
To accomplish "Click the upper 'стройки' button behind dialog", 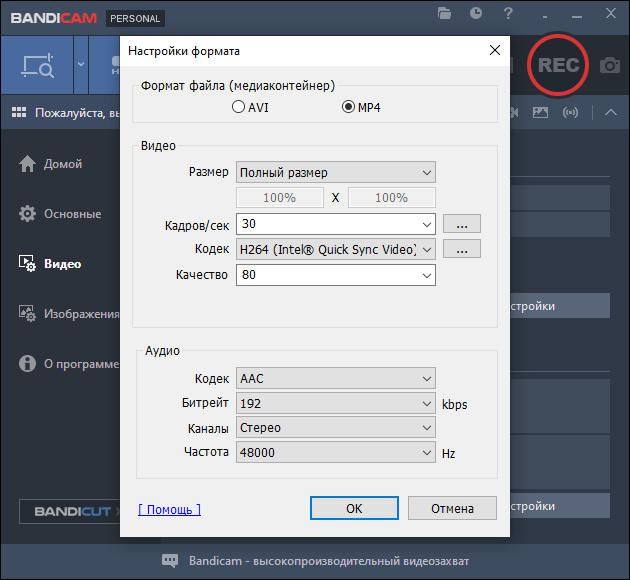I will 560,306.
